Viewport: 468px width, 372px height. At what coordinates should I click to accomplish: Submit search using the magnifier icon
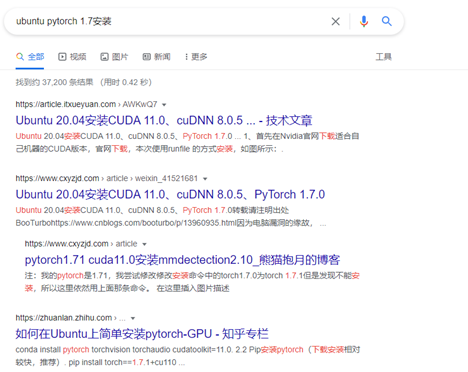coord(386,21)
